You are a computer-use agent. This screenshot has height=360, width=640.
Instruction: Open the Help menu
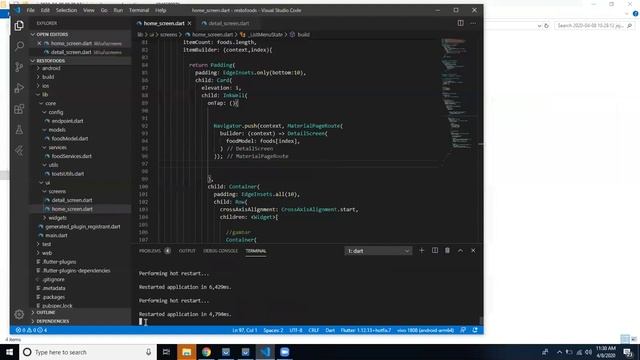coord(161,10)
